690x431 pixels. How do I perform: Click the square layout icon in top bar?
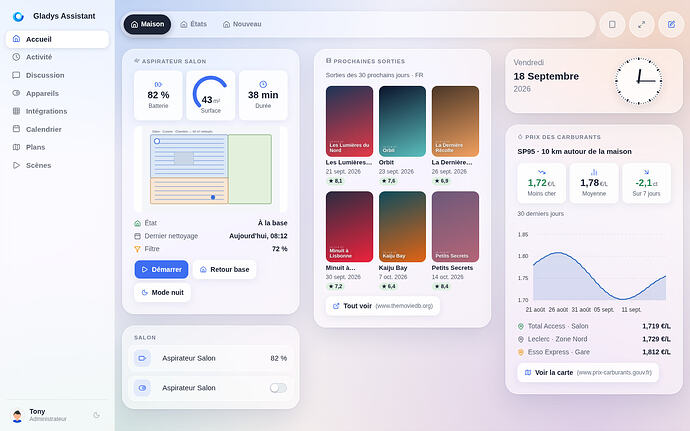(612, 25)
